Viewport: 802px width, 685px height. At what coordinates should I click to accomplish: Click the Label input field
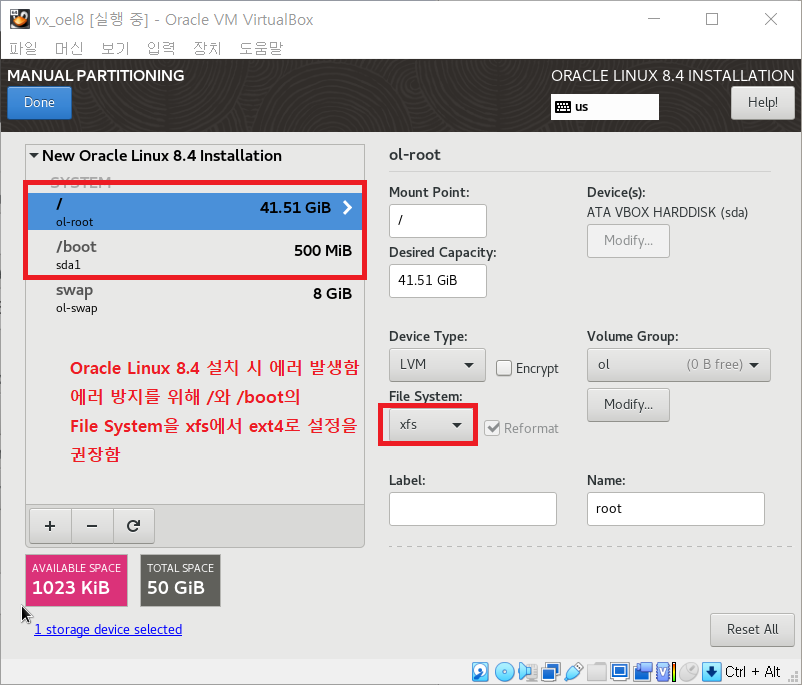coord(473,509)
